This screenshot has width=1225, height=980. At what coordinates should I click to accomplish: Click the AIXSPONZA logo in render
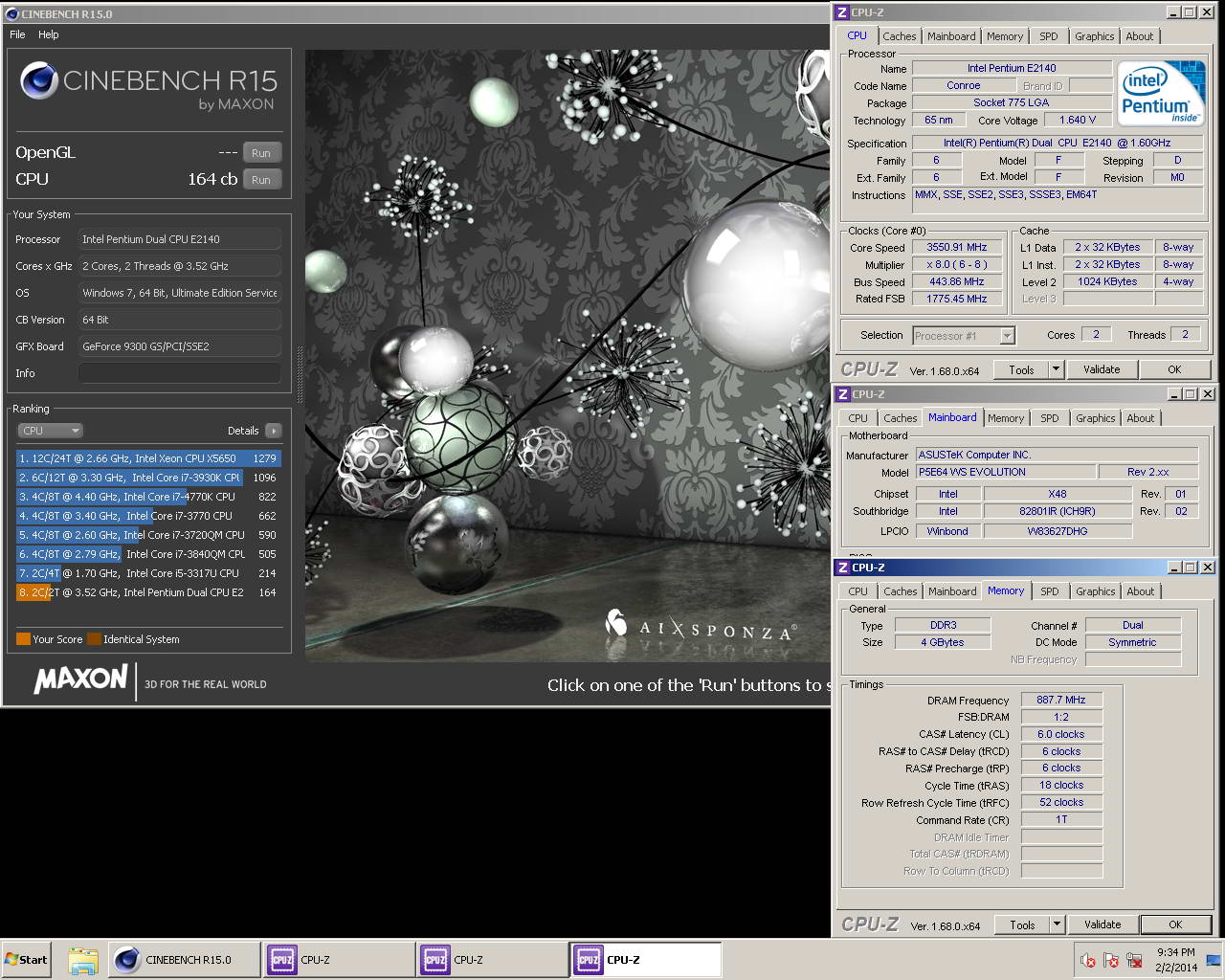click(701, 628)
